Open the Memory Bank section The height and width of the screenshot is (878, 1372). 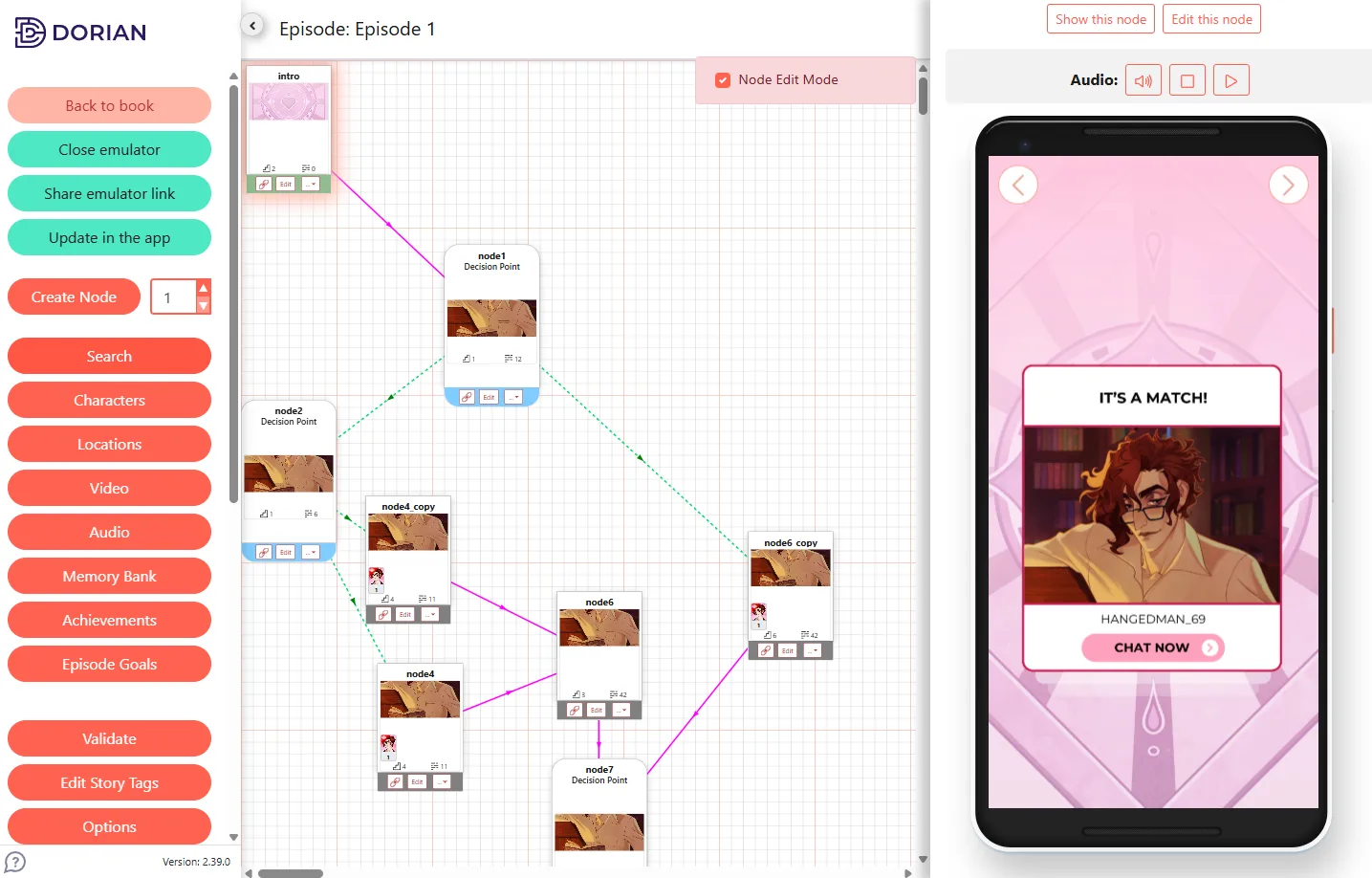pos(109,576)
